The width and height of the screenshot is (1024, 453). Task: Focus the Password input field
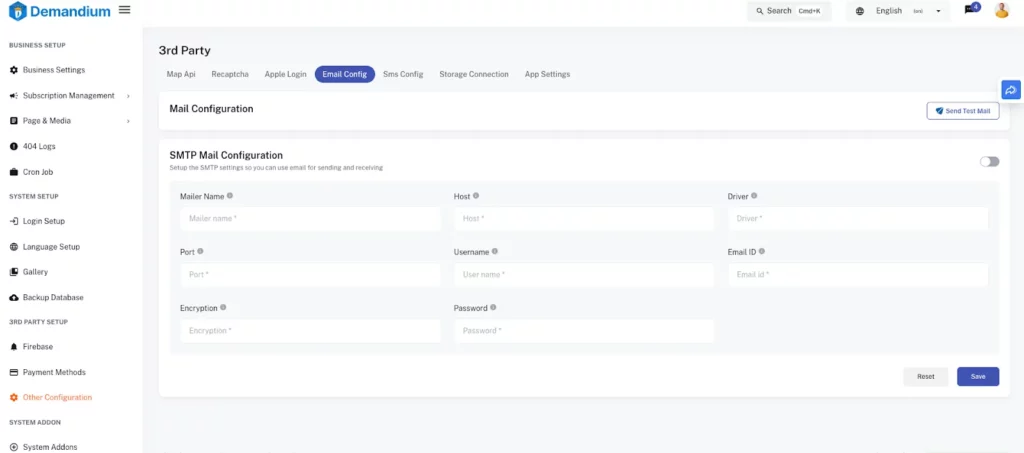click(x=584, y=331)
